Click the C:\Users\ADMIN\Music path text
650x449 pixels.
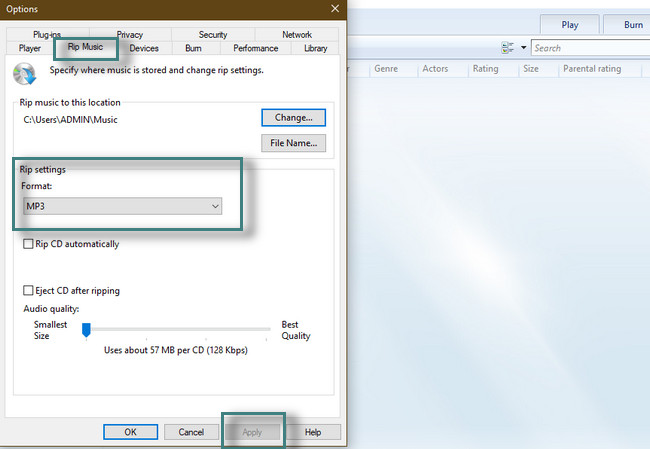point(70,120)
